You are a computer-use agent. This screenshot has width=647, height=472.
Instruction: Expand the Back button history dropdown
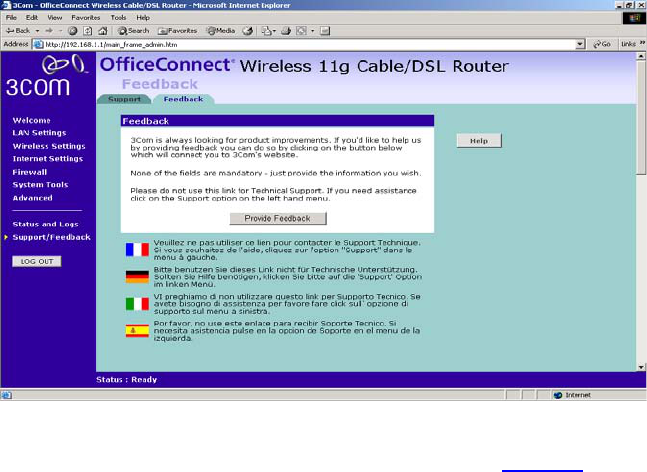coord(37,31)
